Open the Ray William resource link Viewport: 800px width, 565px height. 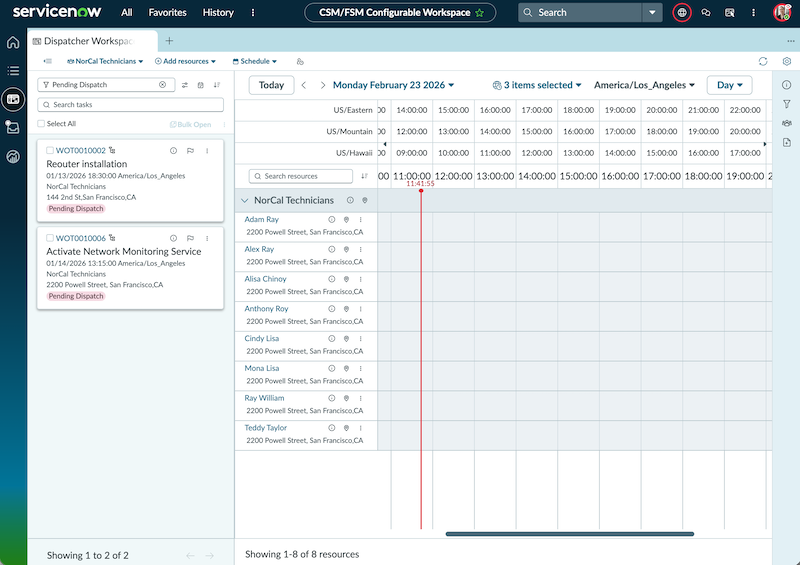pos(264,398)
